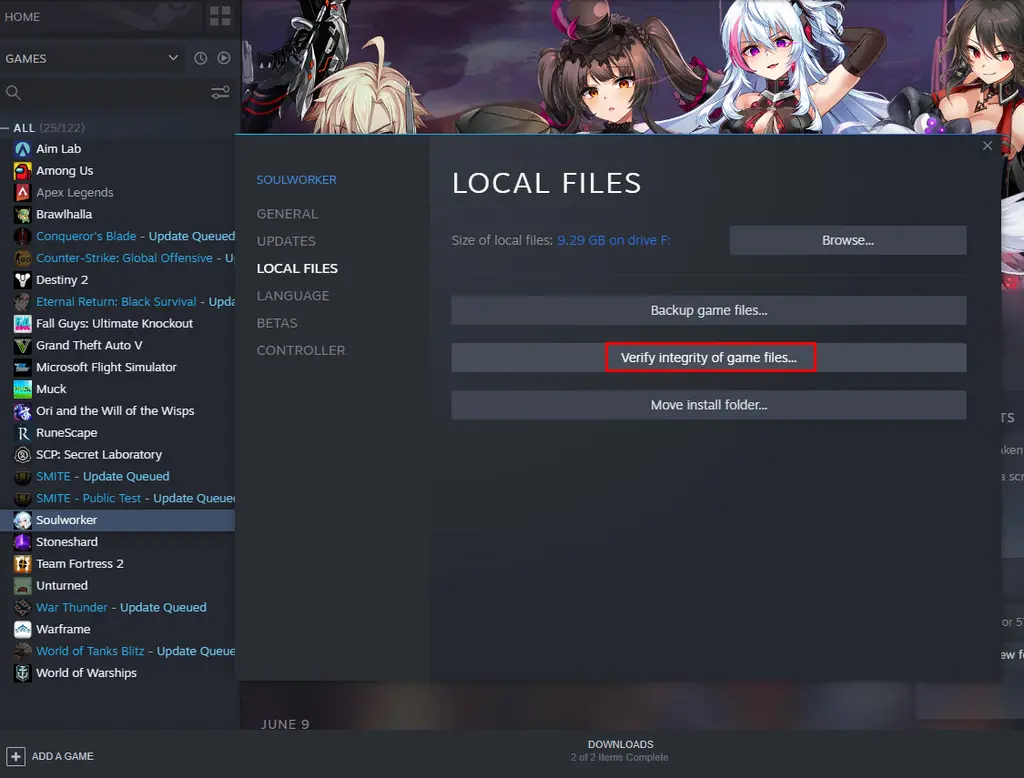Click the Apex Legends game icon
The height and width of the screenshot is (778, 1024).
pos(22,193)
